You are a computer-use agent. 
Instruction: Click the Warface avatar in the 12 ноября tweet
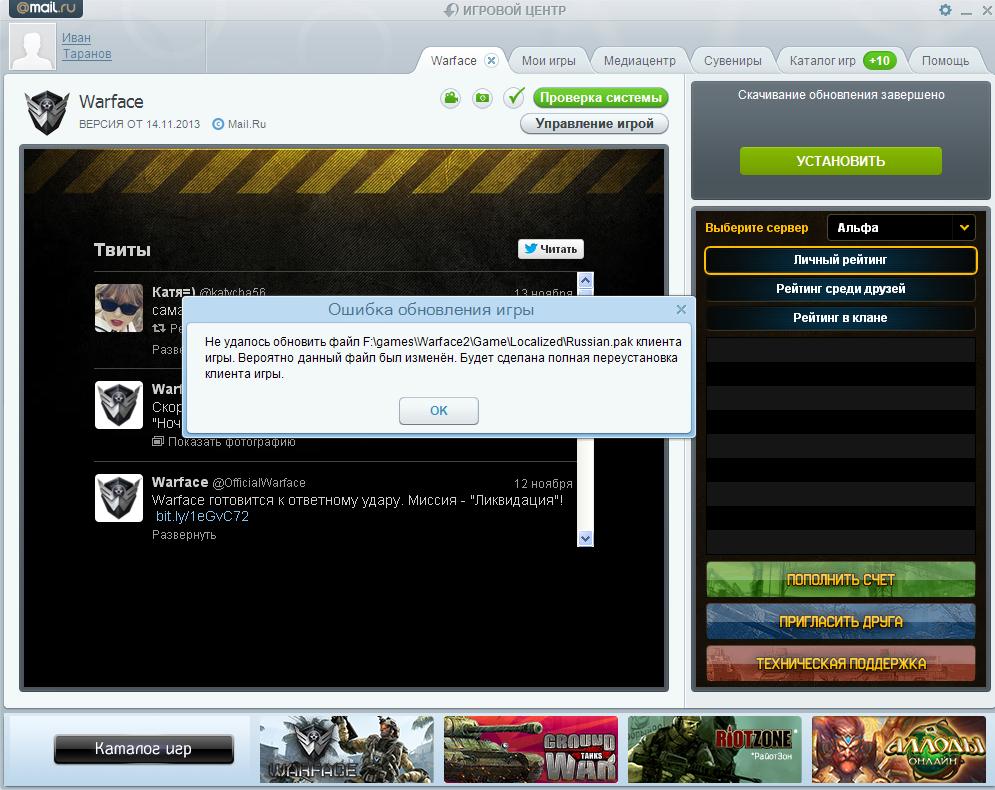pos(119,498)
